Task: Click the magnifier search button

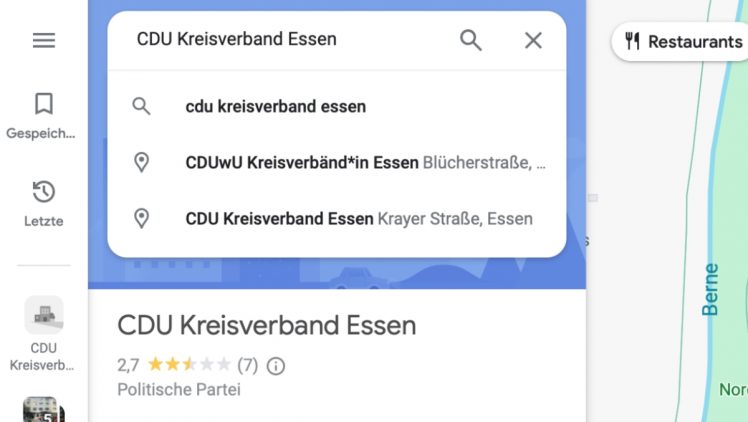Action: (x=470, y=40)
